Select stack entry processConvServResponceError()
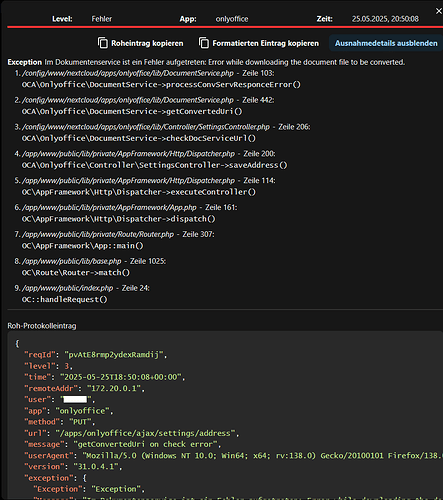Screen dimensions: 443x500 tap(161, 85)
